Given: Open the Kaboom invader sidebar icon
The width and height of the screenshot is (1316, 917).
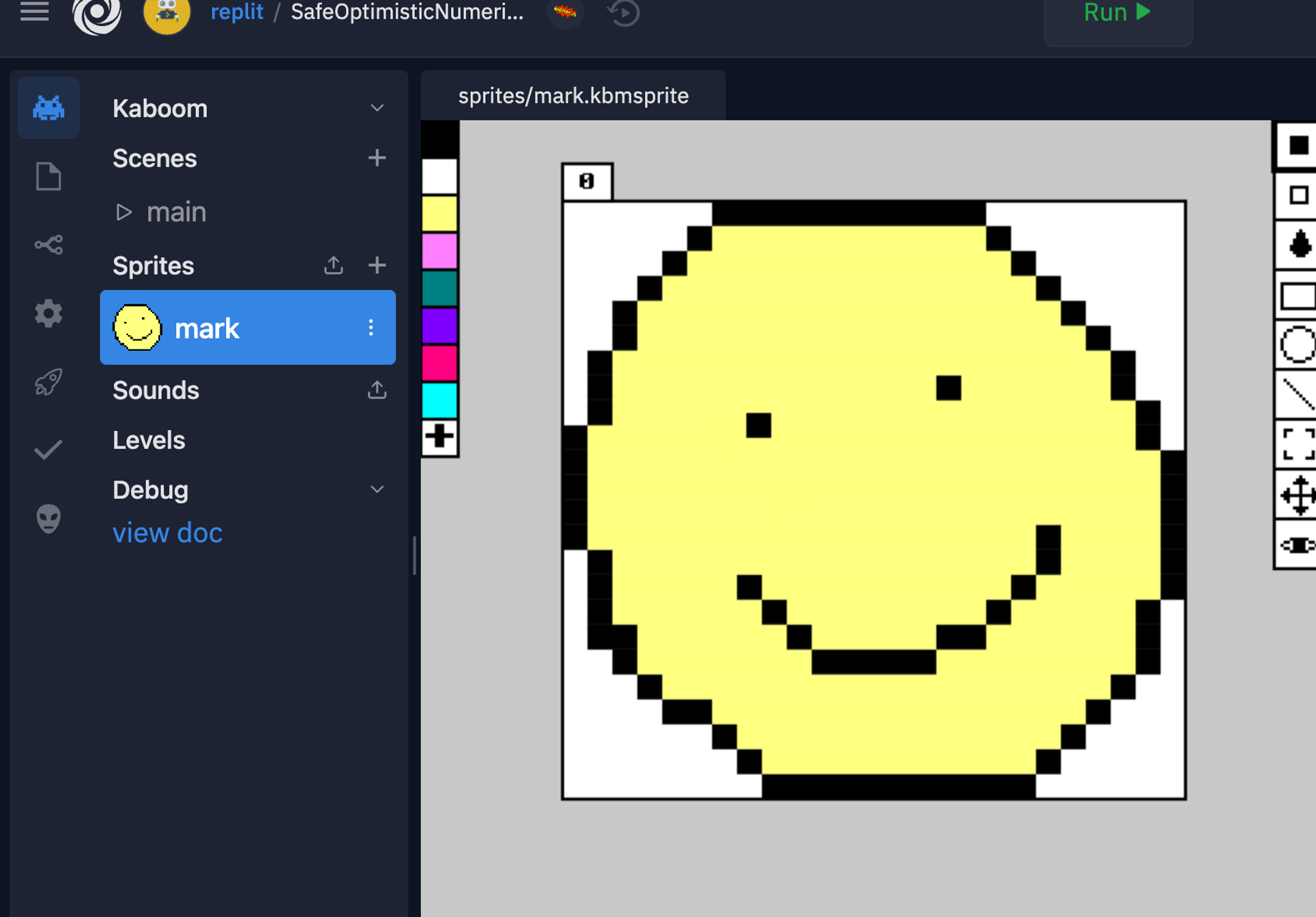Looking at the screenshot, I should tap(48, 108).
